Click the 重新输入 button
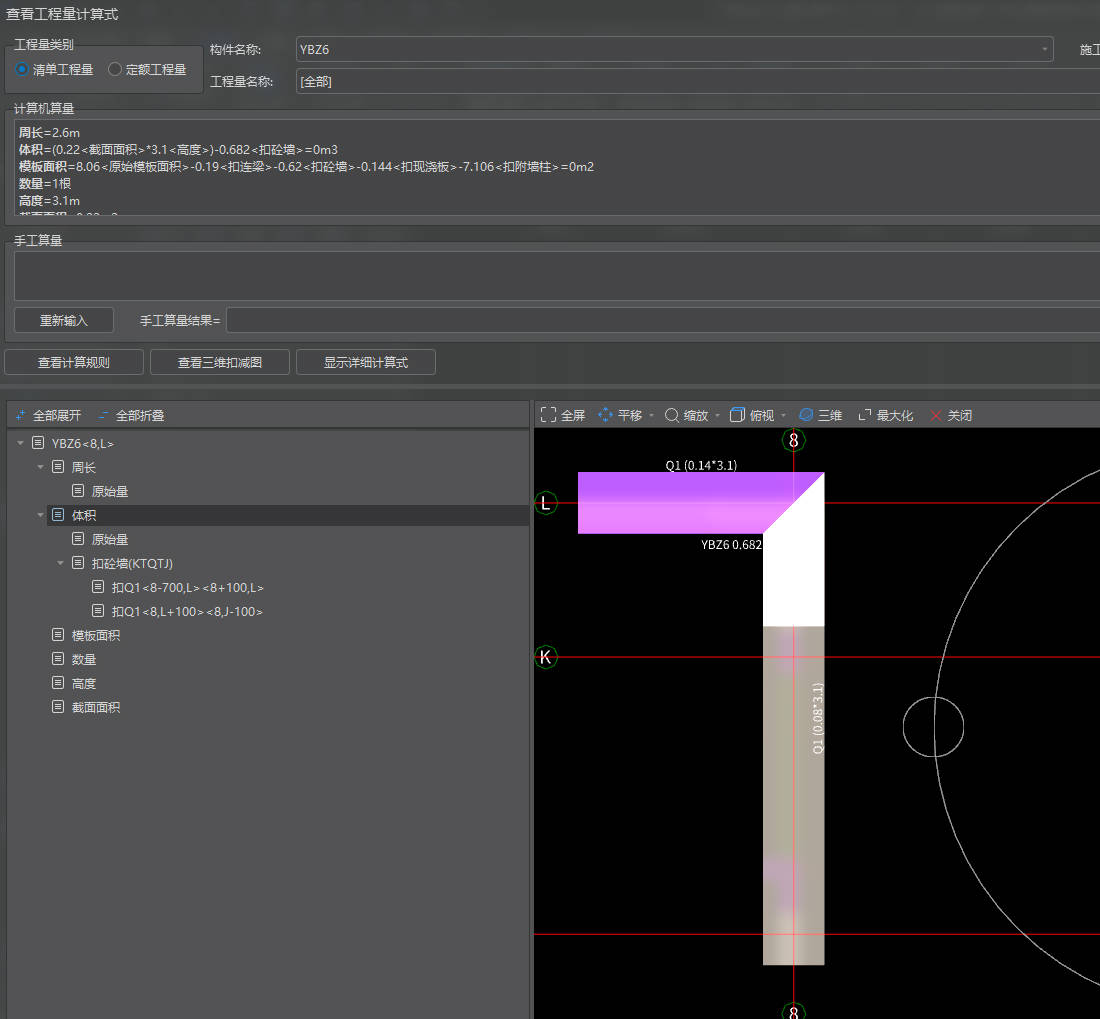Image resolution: width=1100 pixels, height=1019 pixels. (x=64, y=320)
